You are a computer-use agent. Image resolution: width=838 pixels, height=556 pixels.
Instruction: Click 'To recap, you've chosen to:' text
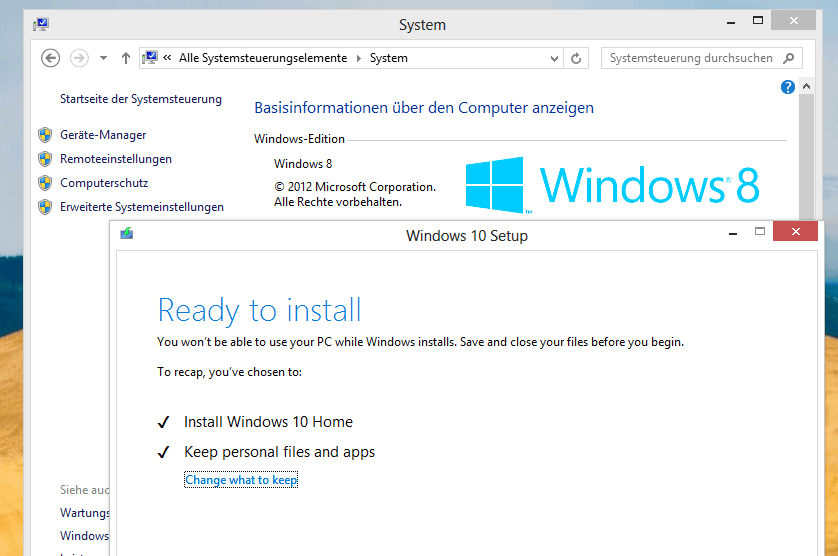229,372
